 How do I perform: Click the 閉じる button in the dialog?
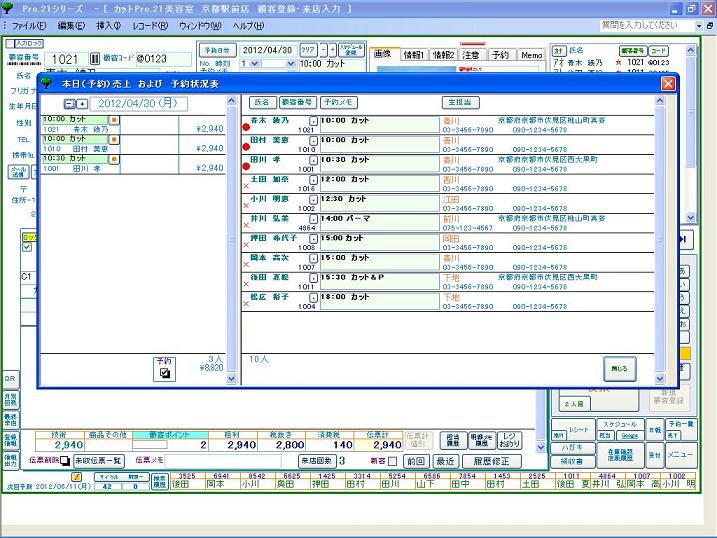[620, 369]
